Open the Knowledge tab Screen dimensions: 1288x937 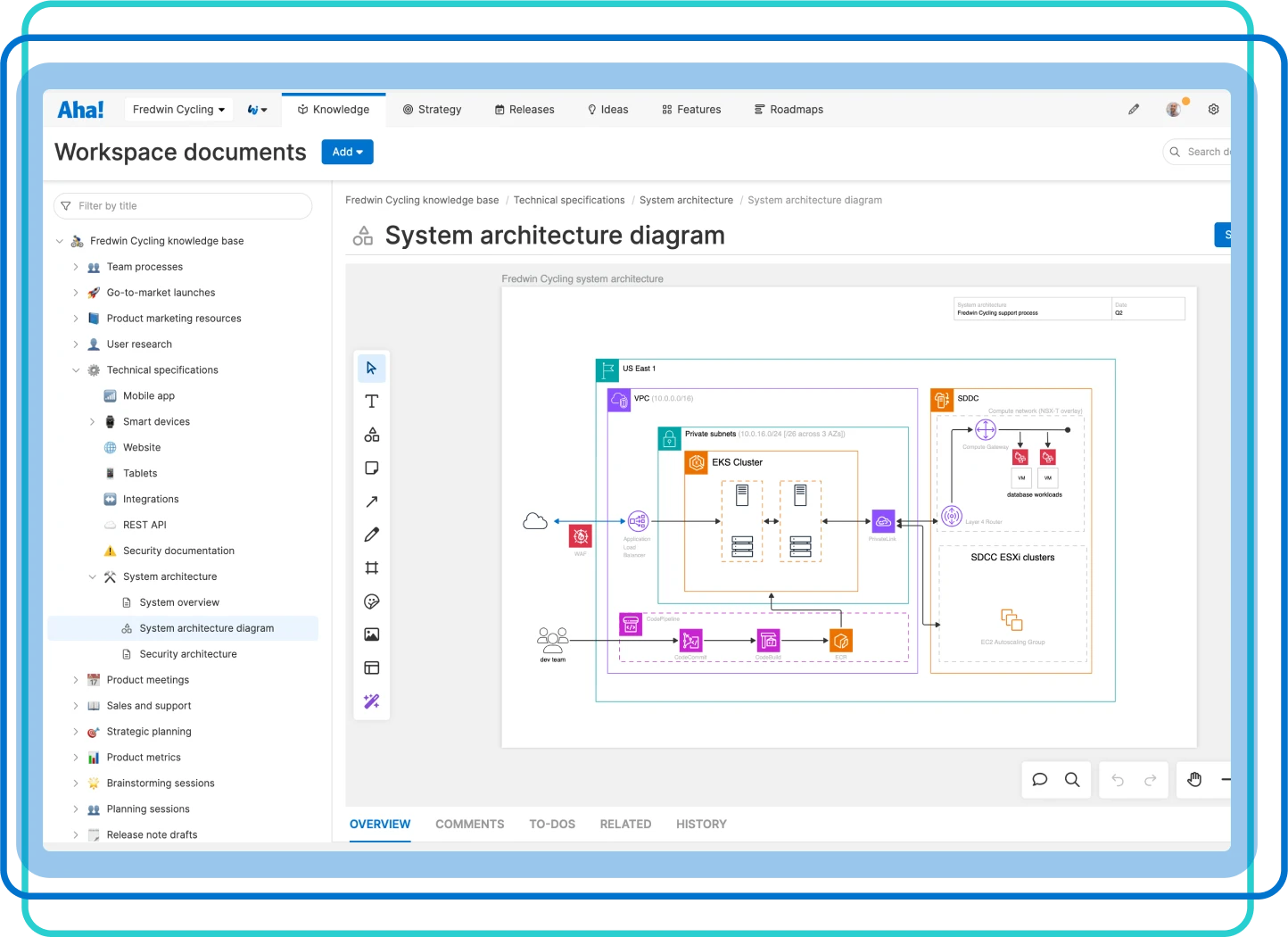pos(334,110)
